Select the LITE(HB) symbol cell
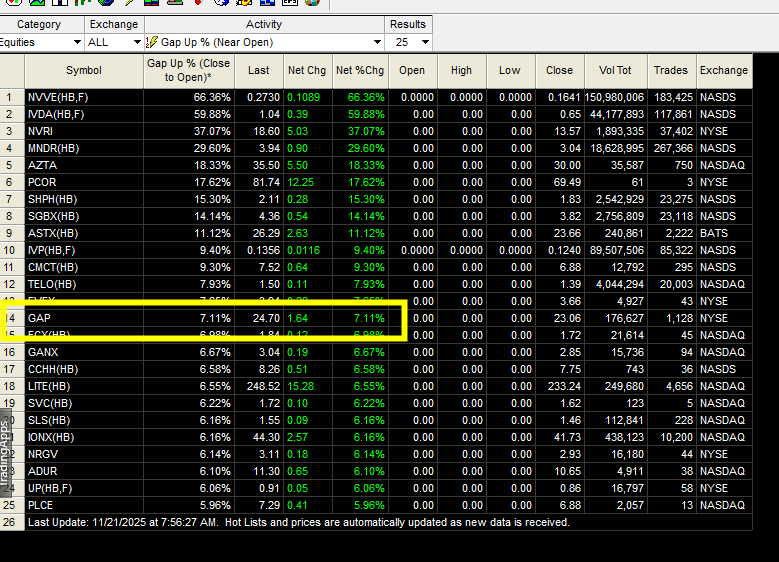This screenshot has width=779, height=562. coord(84,386)
